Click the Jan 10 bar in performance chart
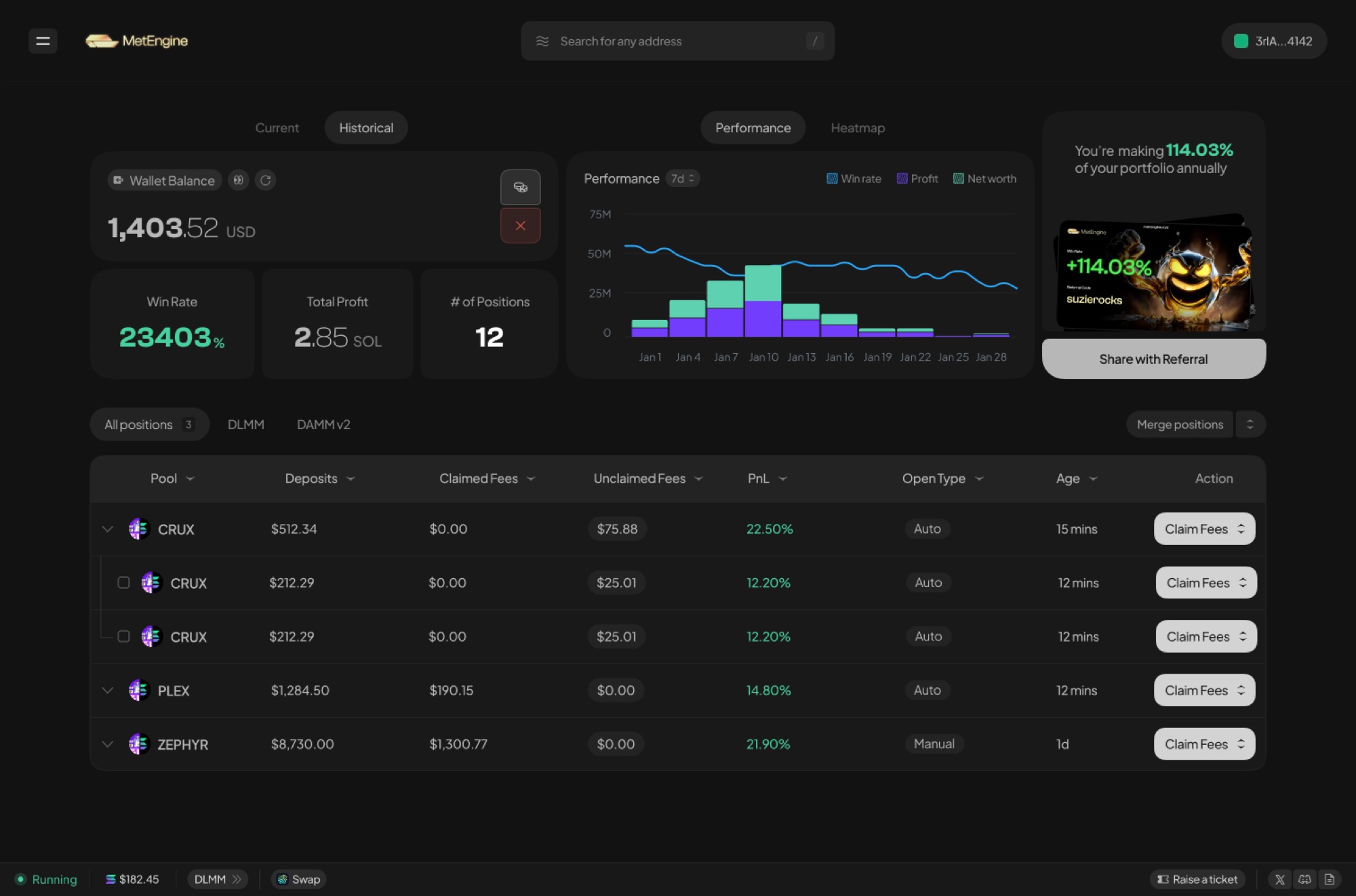Image resolution: width=1356 pixels, height=896 pixels. 763,301
